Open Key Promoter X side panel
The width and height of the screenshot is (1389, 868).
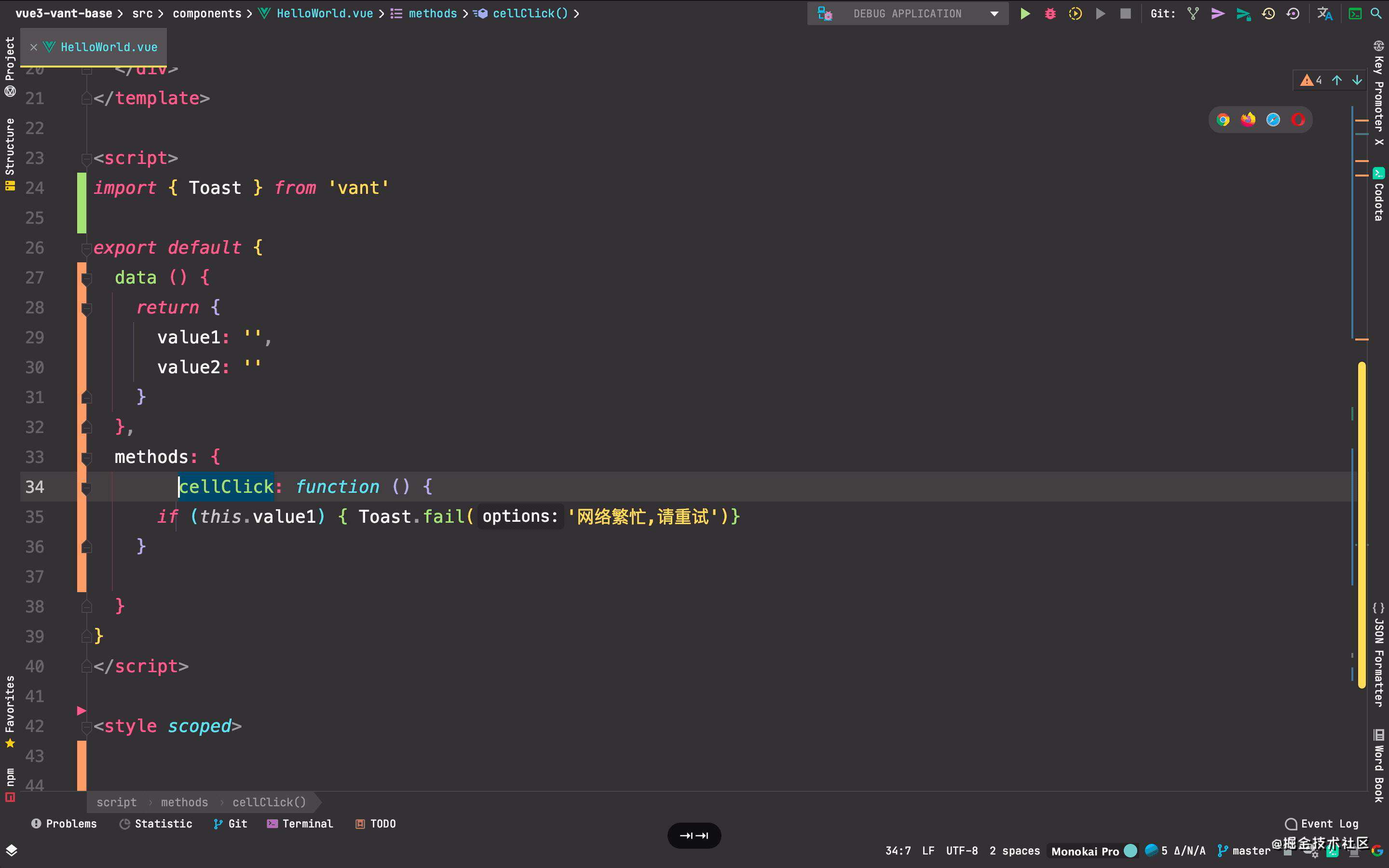1379,93
